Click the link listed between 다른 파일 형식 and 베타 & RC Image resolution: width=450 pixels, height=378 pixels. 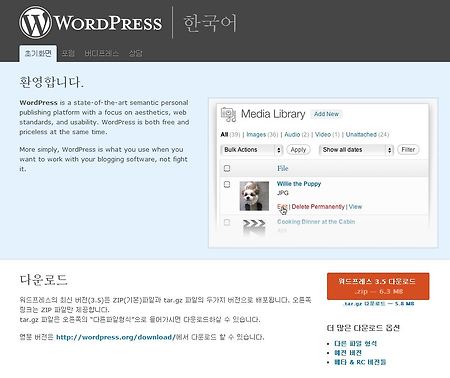pyautogui.click(x=348, y=353)
